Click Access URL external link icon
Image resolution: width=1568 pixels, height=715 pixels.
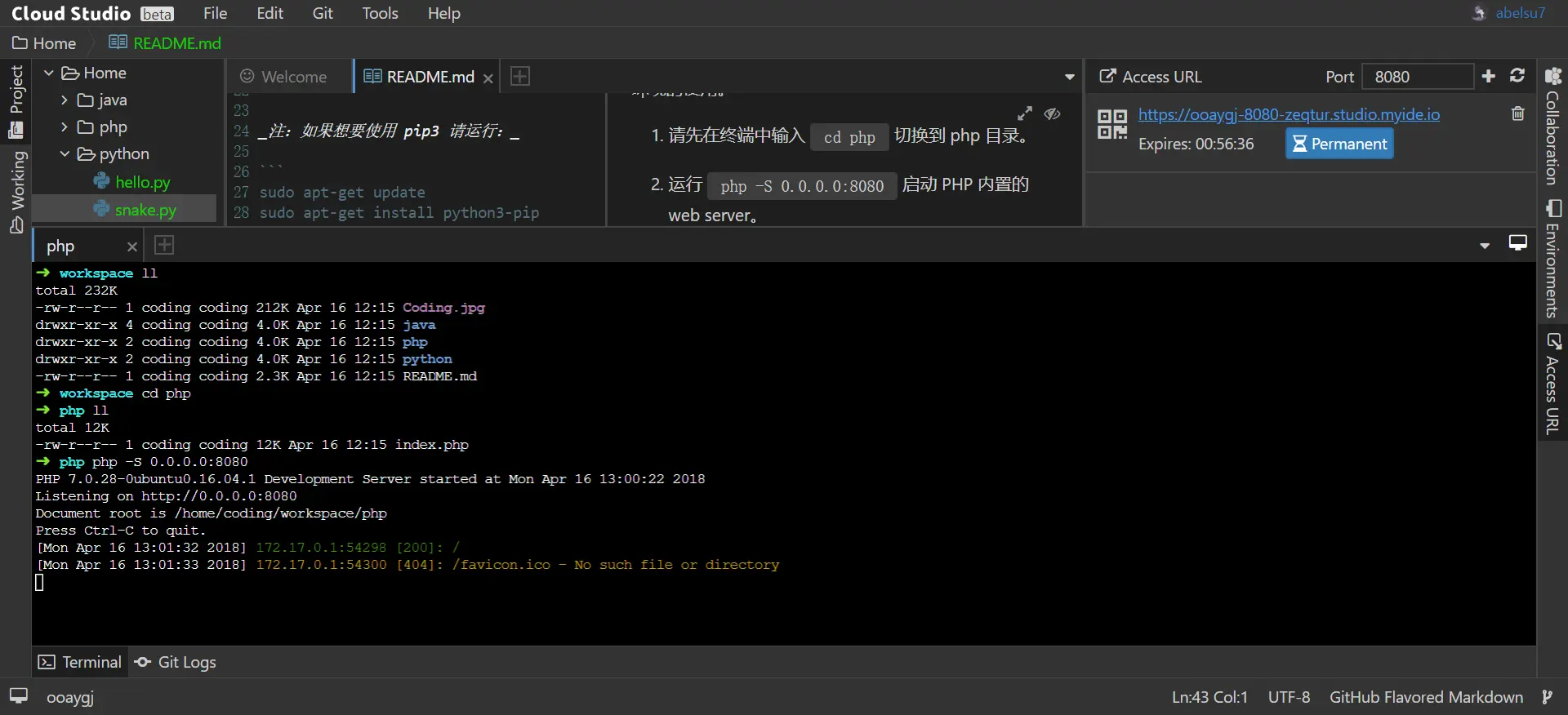pos(1107,76)
